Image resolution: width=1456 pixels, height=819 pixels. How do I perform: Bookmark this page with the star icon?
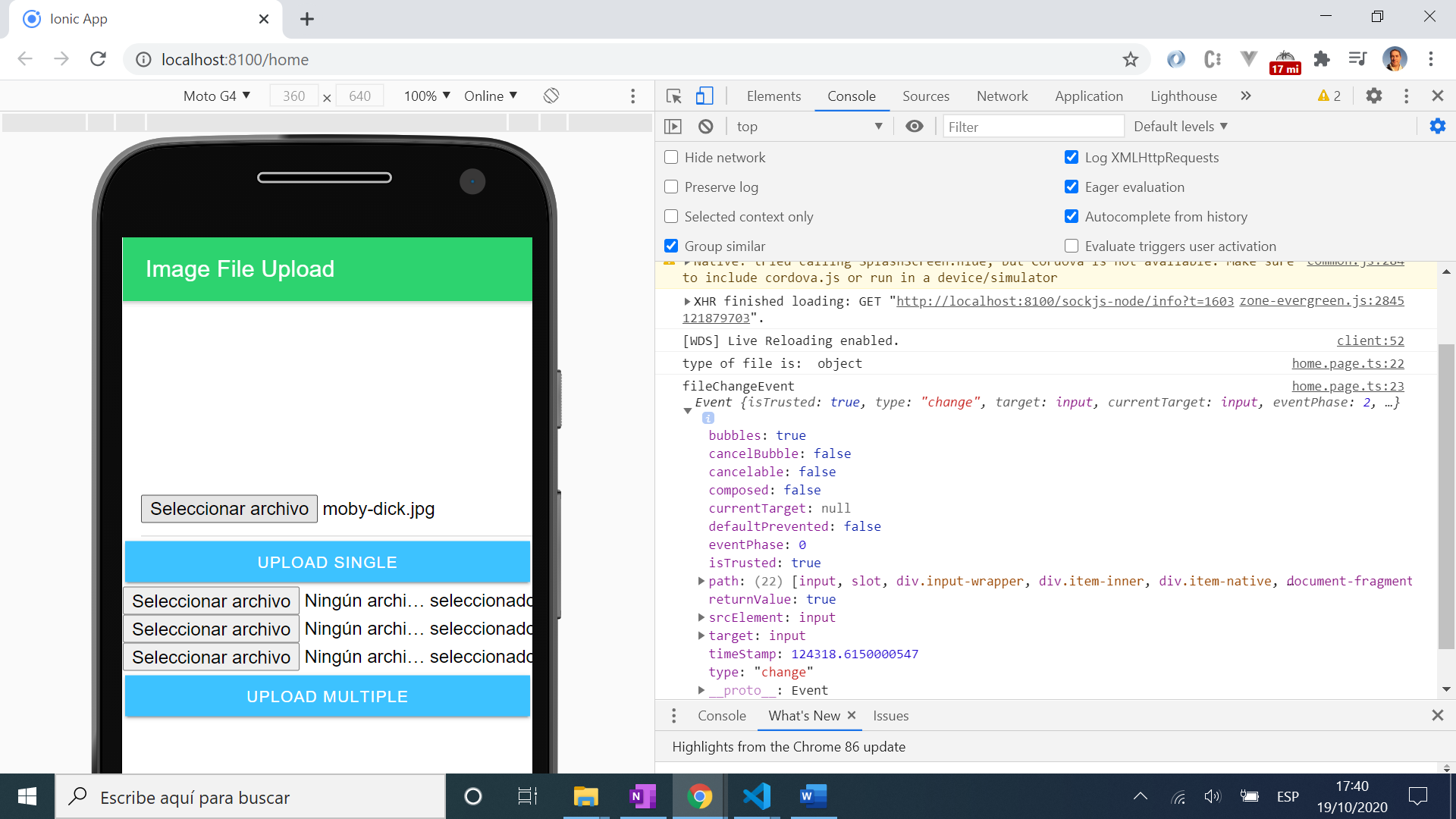point(1130,59)
